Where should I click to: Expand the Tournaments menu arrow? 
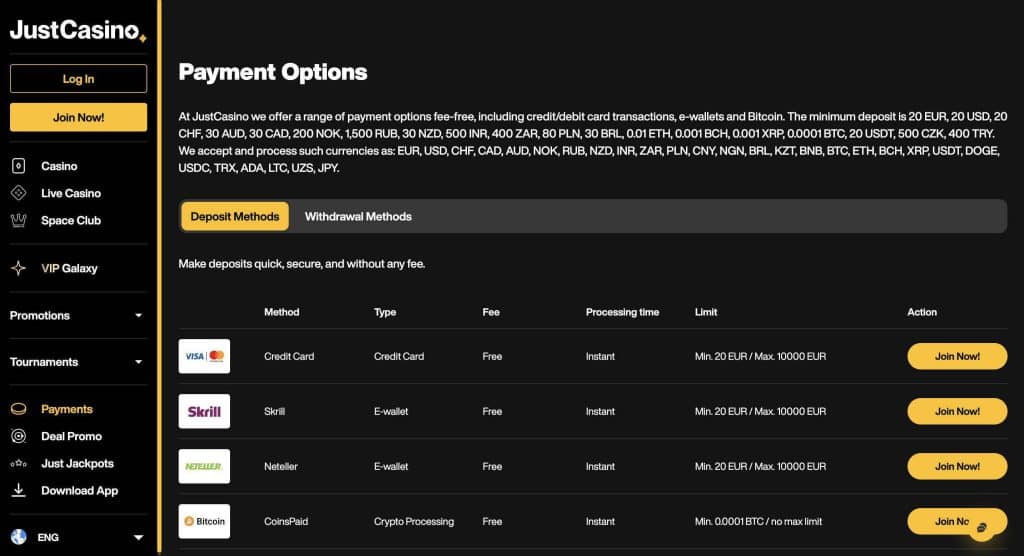pyautogui.click(x=138, y=362)
